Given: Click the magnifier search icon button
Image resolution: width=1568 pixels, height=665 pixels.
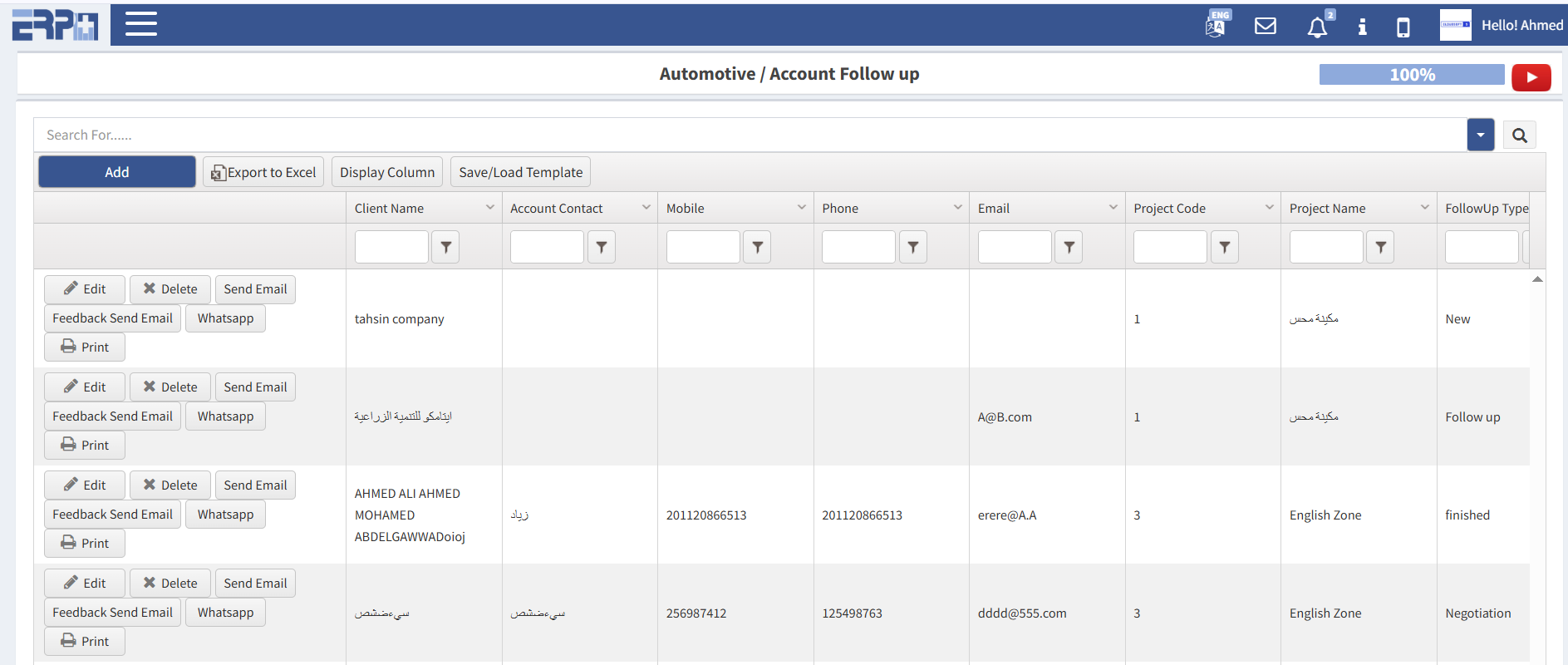Looking at the screenshot, I should tap(1519, 135).
